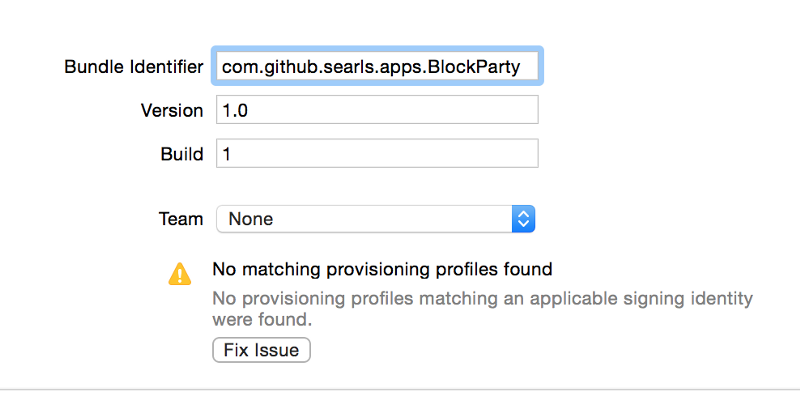Click the Fix Issue button

pos(261,350)
